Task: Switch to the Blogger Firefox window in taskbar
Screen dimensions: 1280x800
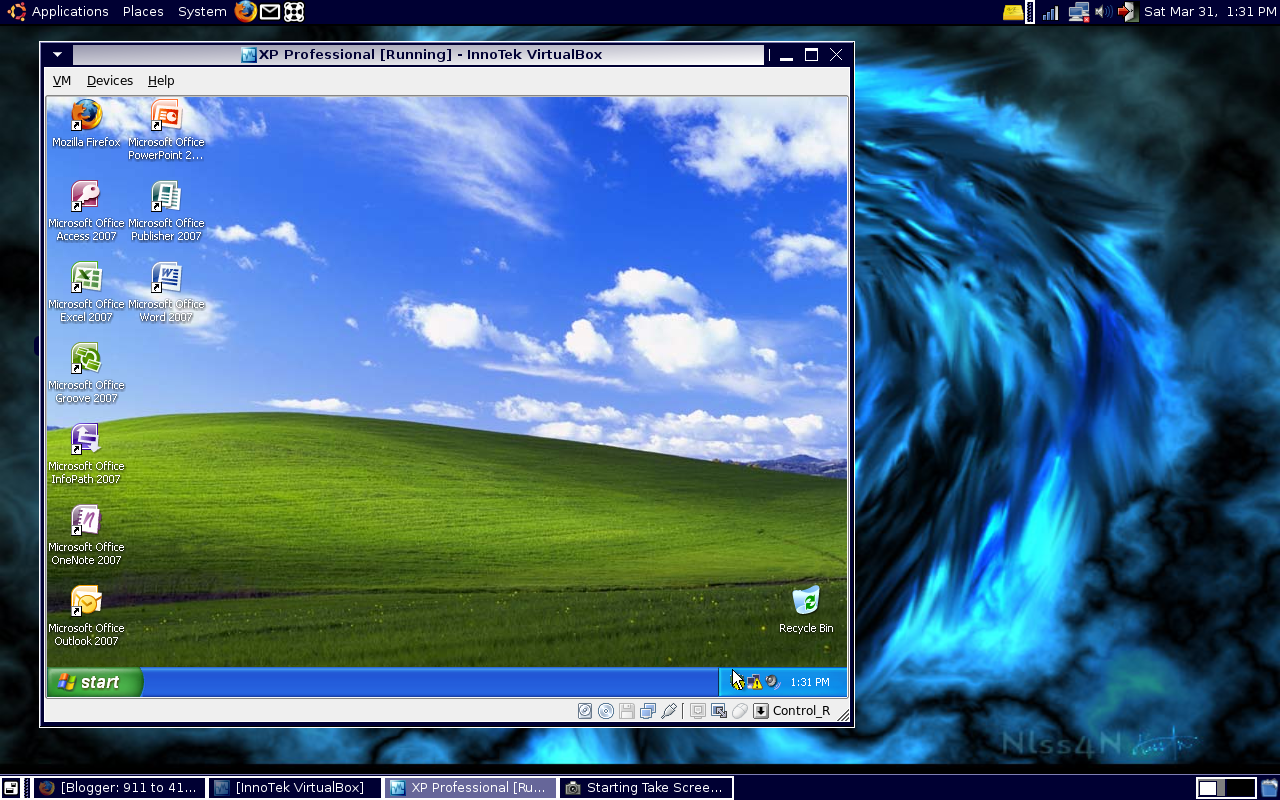Action: pos(120,788)
